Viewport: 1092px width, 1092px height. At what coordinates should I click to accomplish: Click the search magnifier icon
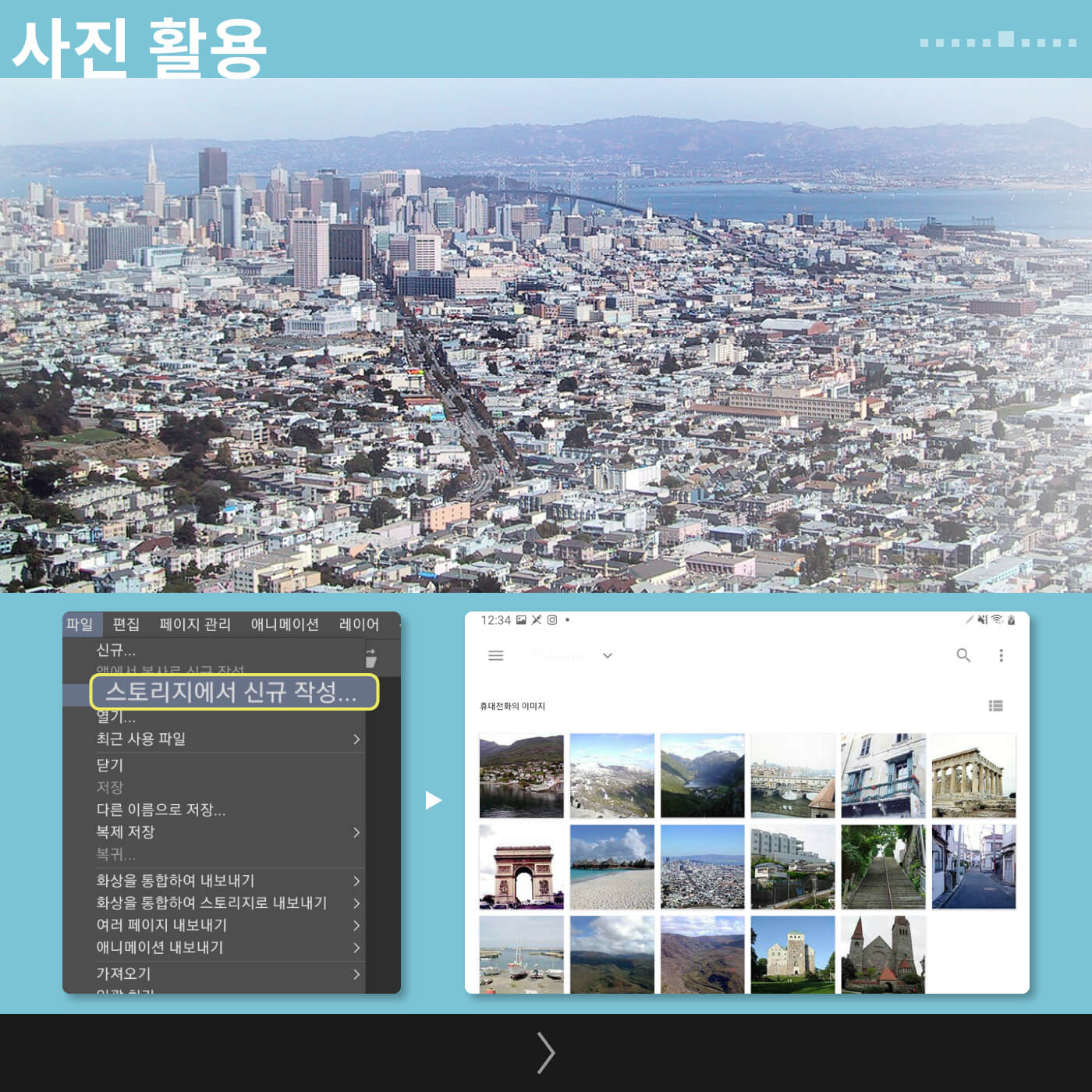point(963,656)
